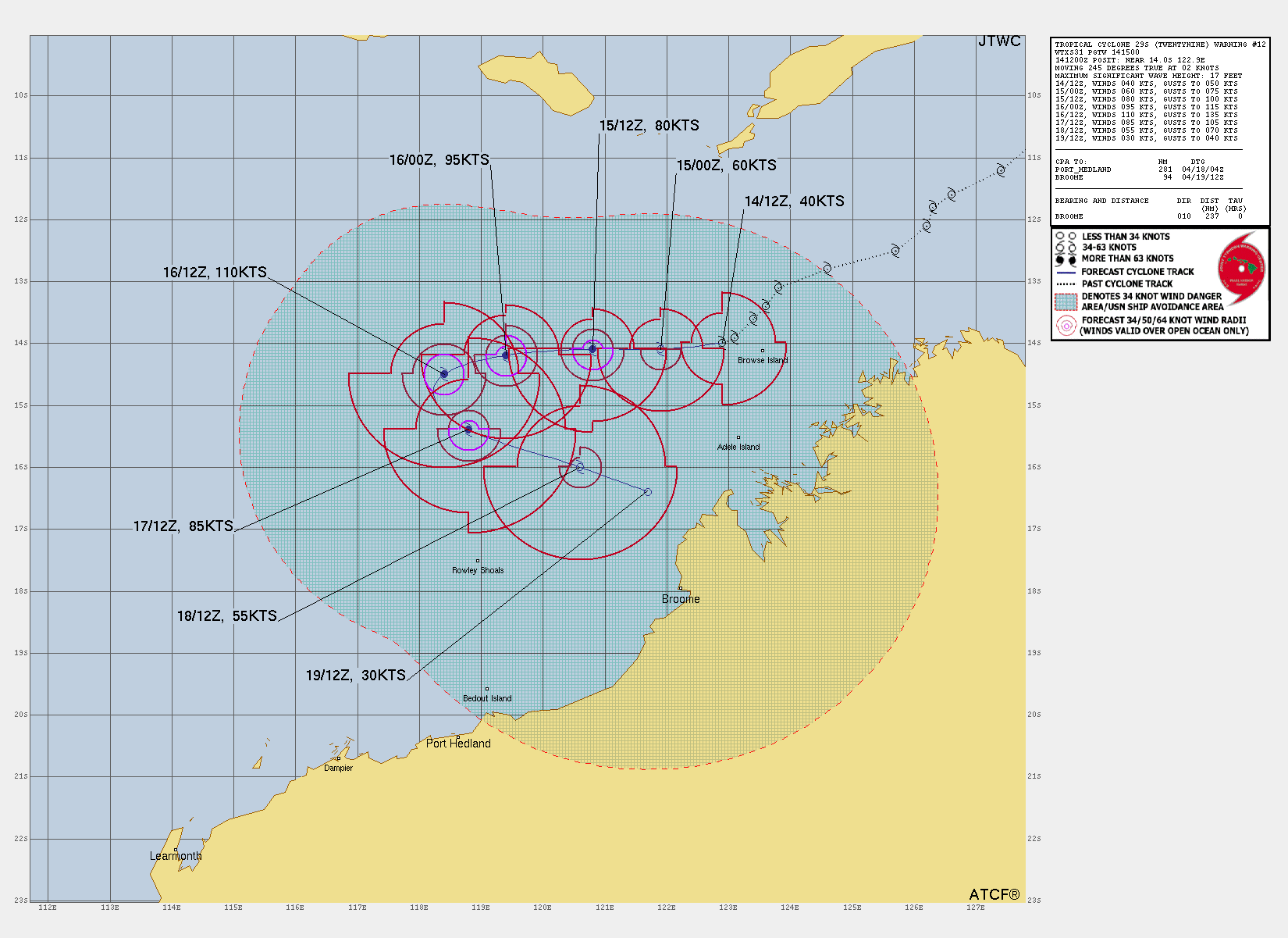Click the '15/00Z, 60KTS' map label
Screen dimensions: 1288x938
pyautogui.click(x=726, y=166)
